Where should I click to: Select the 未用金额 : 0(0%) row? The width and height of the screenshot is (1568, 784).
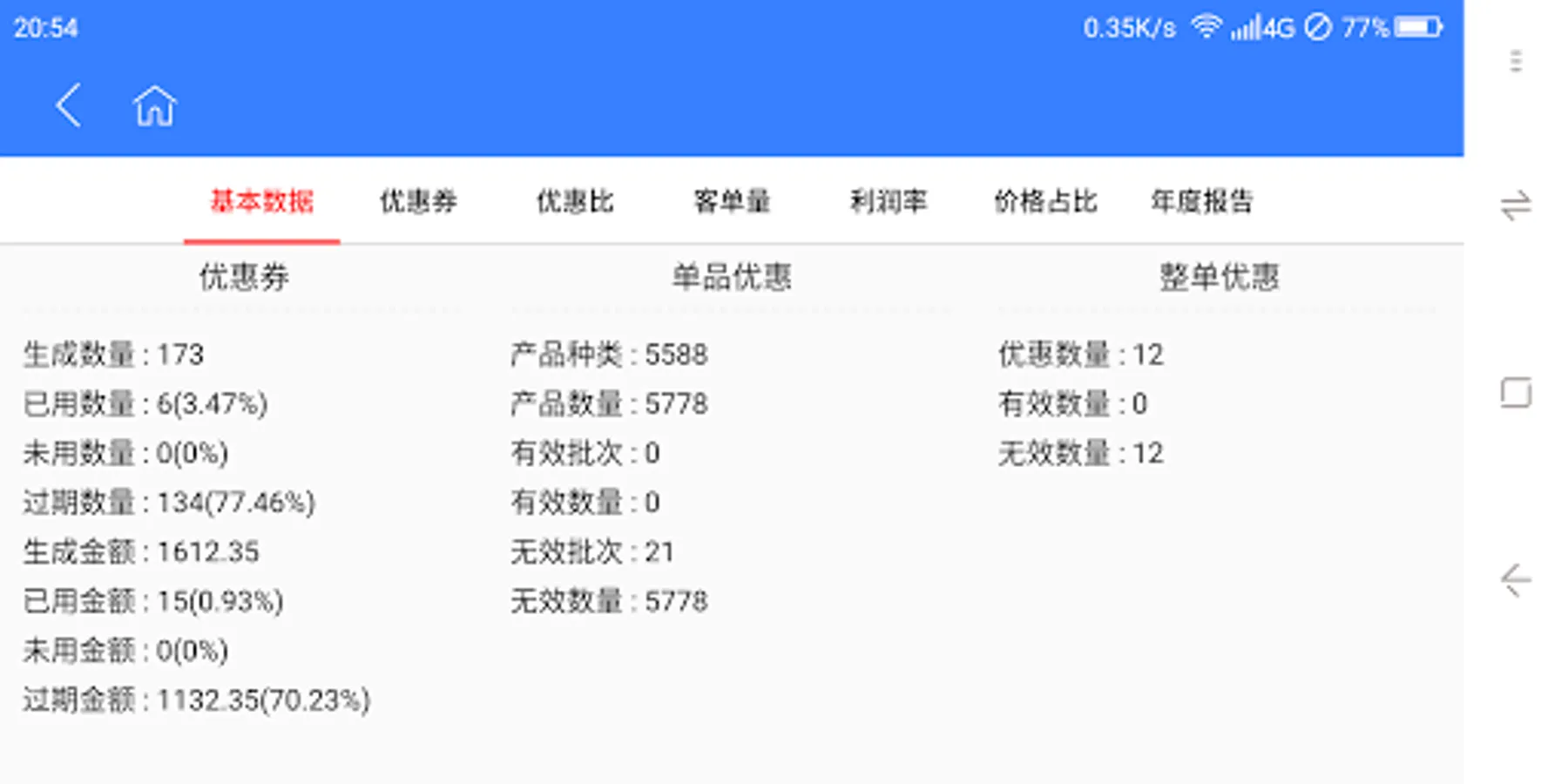pos(125,651)
